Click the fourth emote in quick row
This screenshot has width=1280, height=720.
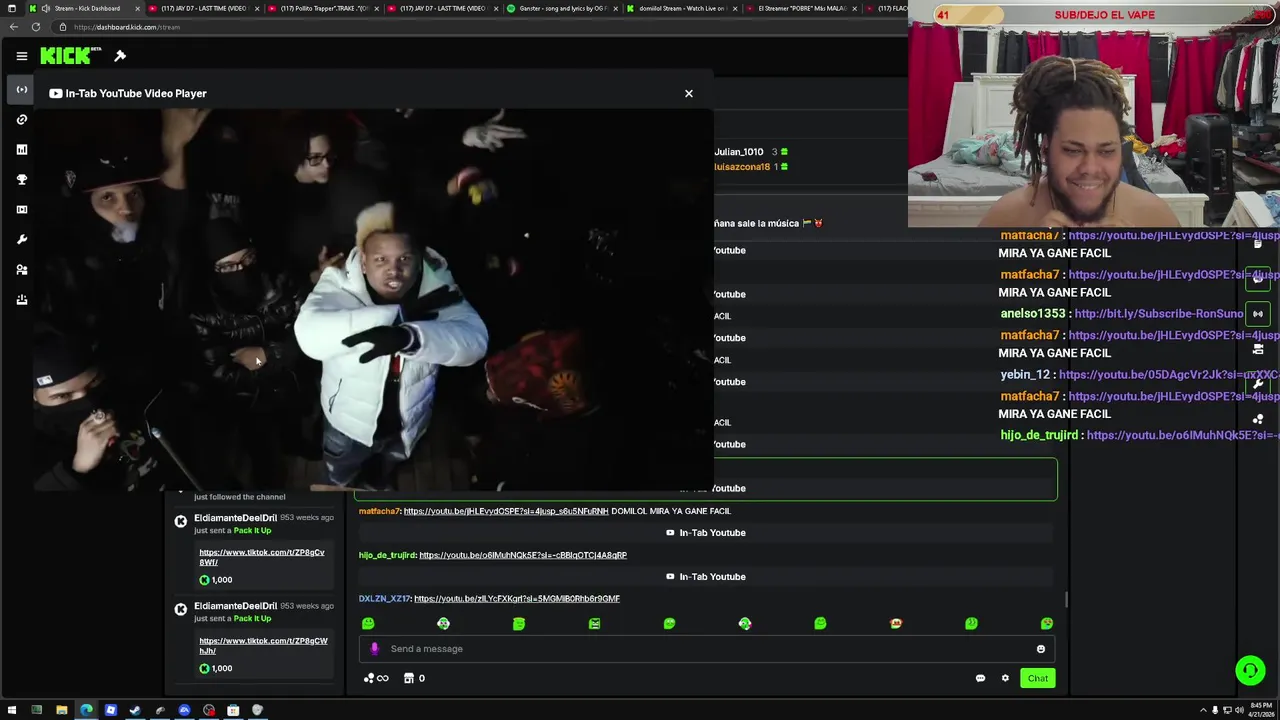point(594,623)
